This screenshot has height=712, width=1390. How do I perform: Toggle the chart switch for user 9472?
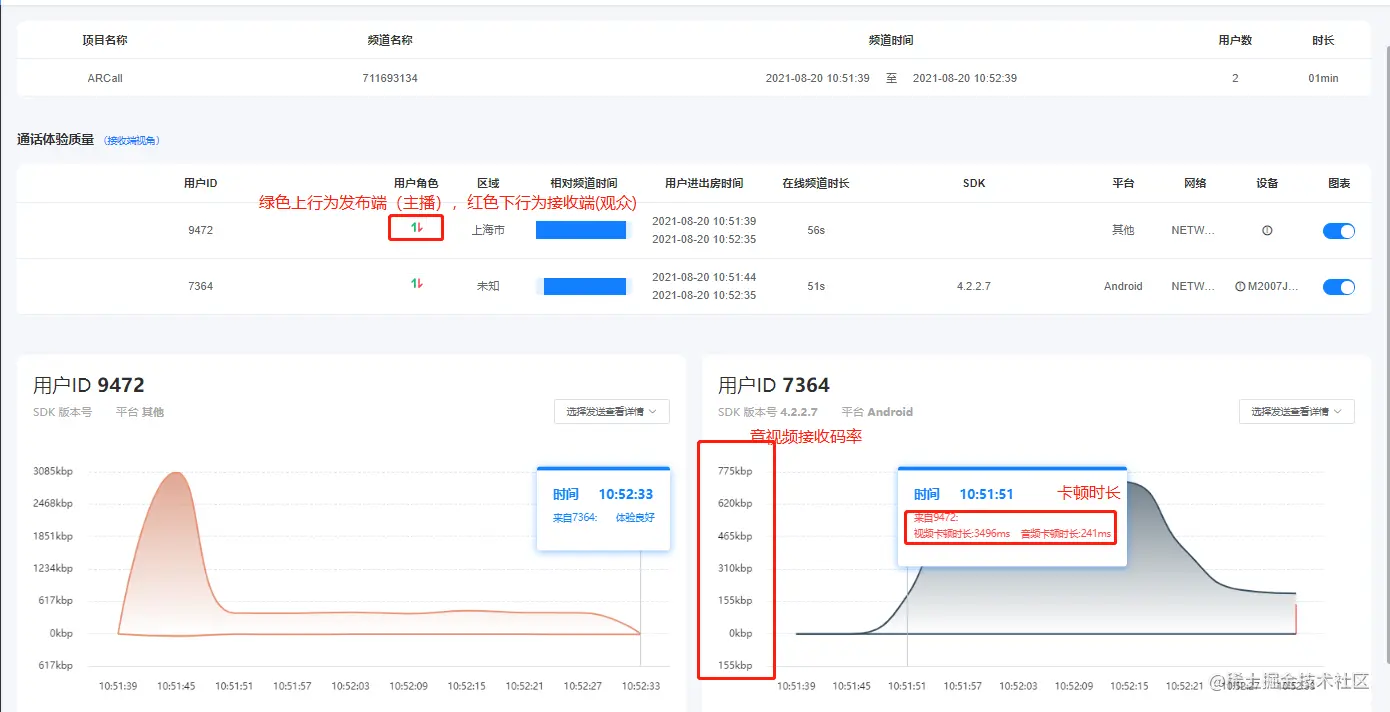(1338, 230)
